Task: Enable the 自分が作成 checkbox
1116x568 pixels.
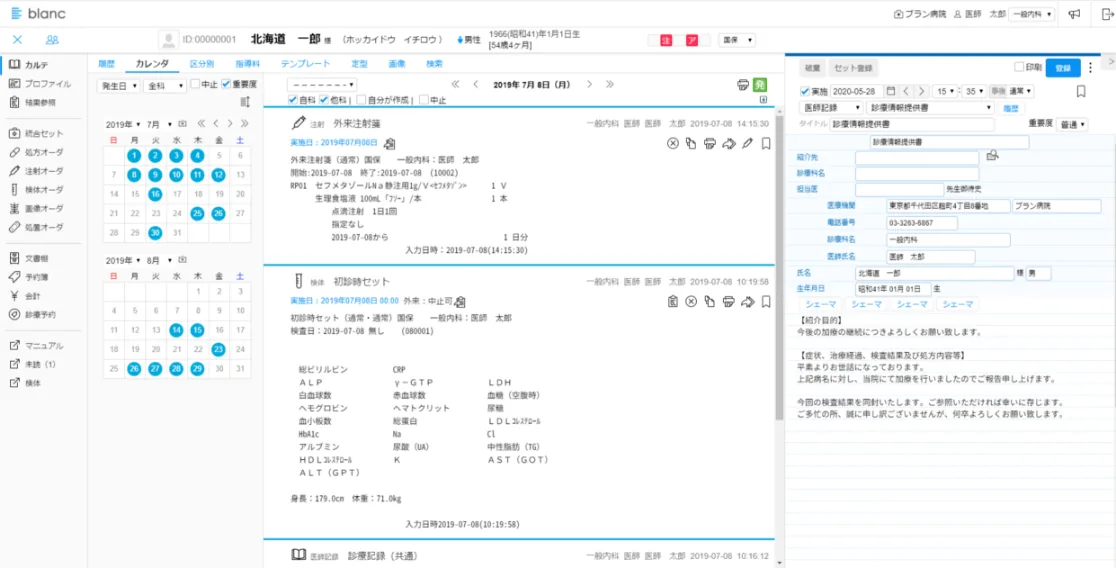Action: pos(361,100)
